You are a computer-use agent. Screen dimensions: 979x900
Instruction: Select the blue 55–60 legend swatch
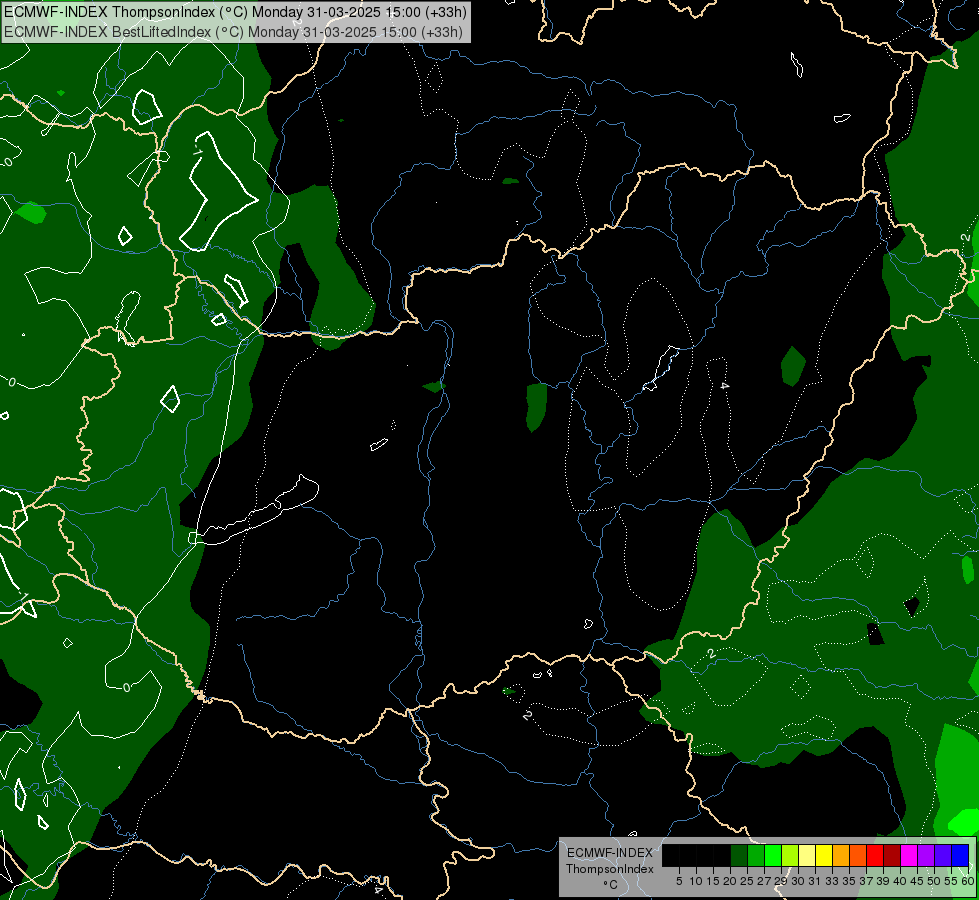(960, 855)
